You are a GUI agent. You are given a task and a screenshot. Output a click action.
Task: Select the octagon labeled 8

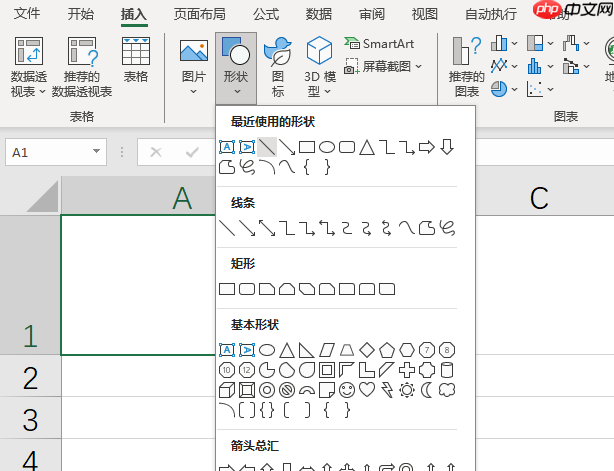(447, 350)
